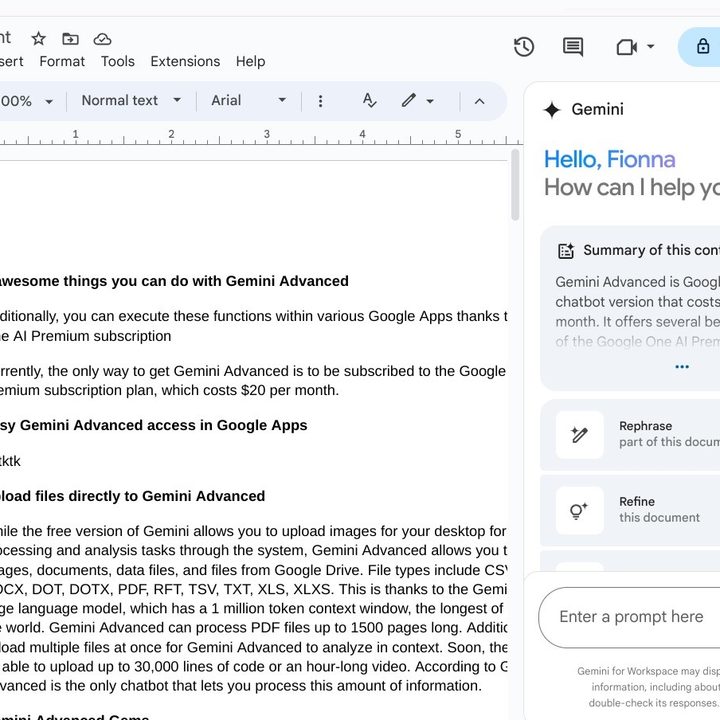Open the Tools menu
Screen dimensions: 720x720
click(118, 61)
